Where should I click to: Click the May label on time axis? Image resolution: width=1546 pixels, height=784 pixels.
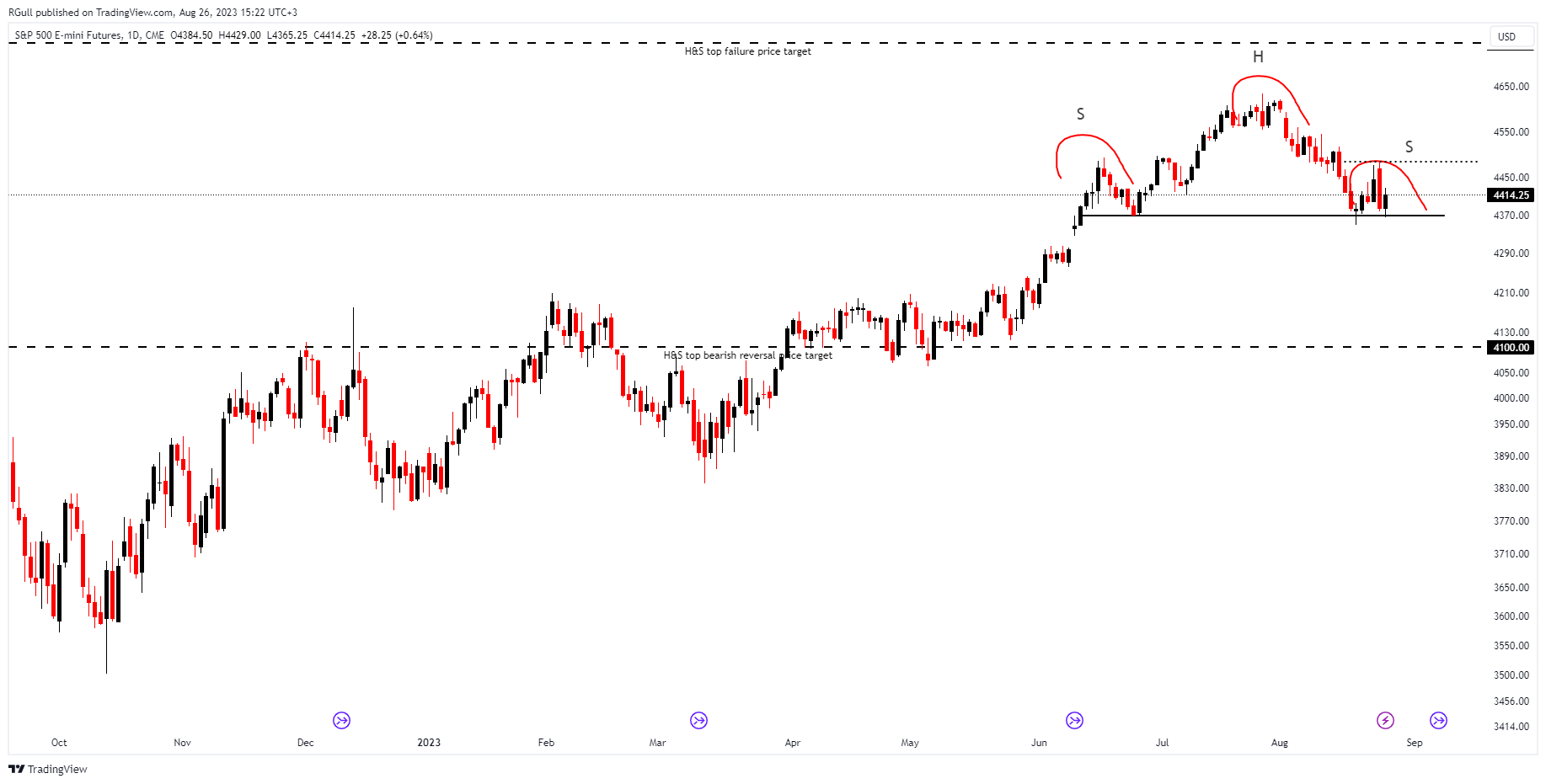tap(910, 743)
